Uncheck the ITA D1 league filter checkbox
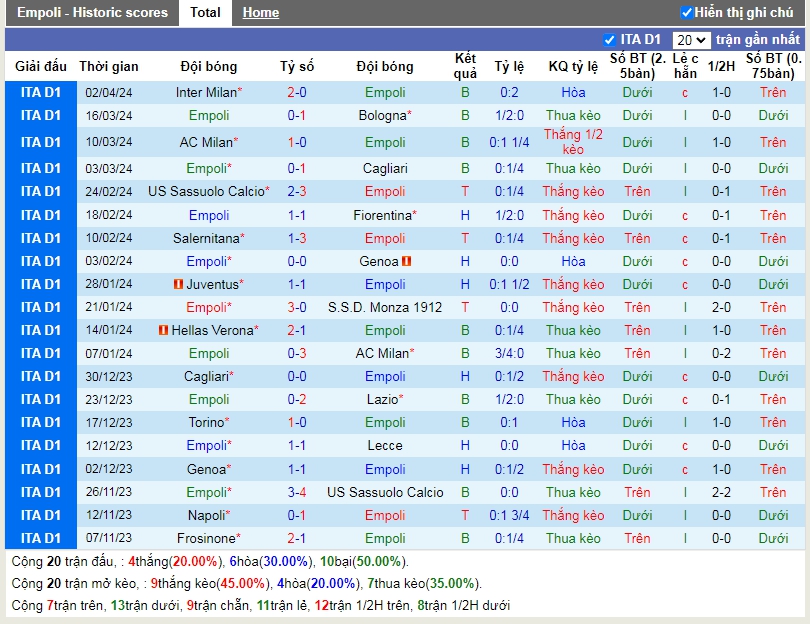This screenshot has width=810, height=624. [610, 40]
